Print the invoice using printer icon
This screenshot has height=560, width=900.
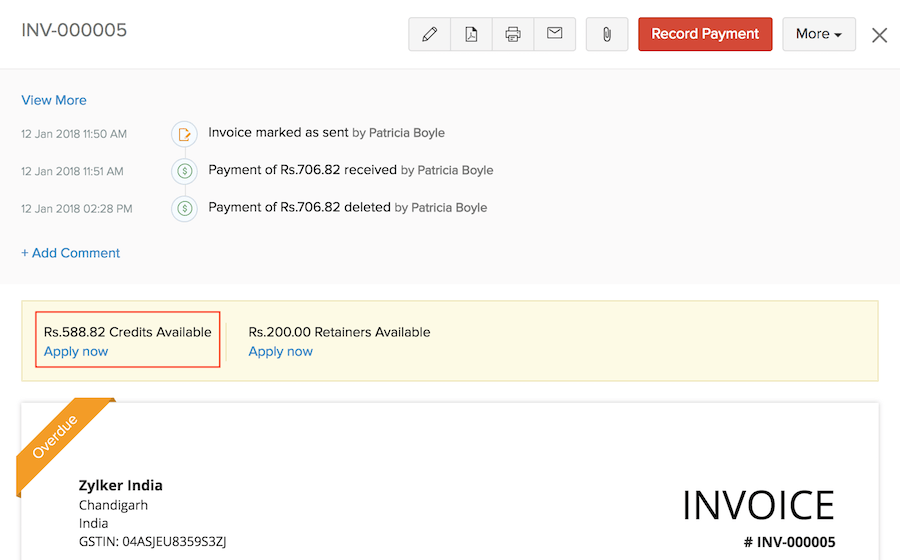click(513, 34)
